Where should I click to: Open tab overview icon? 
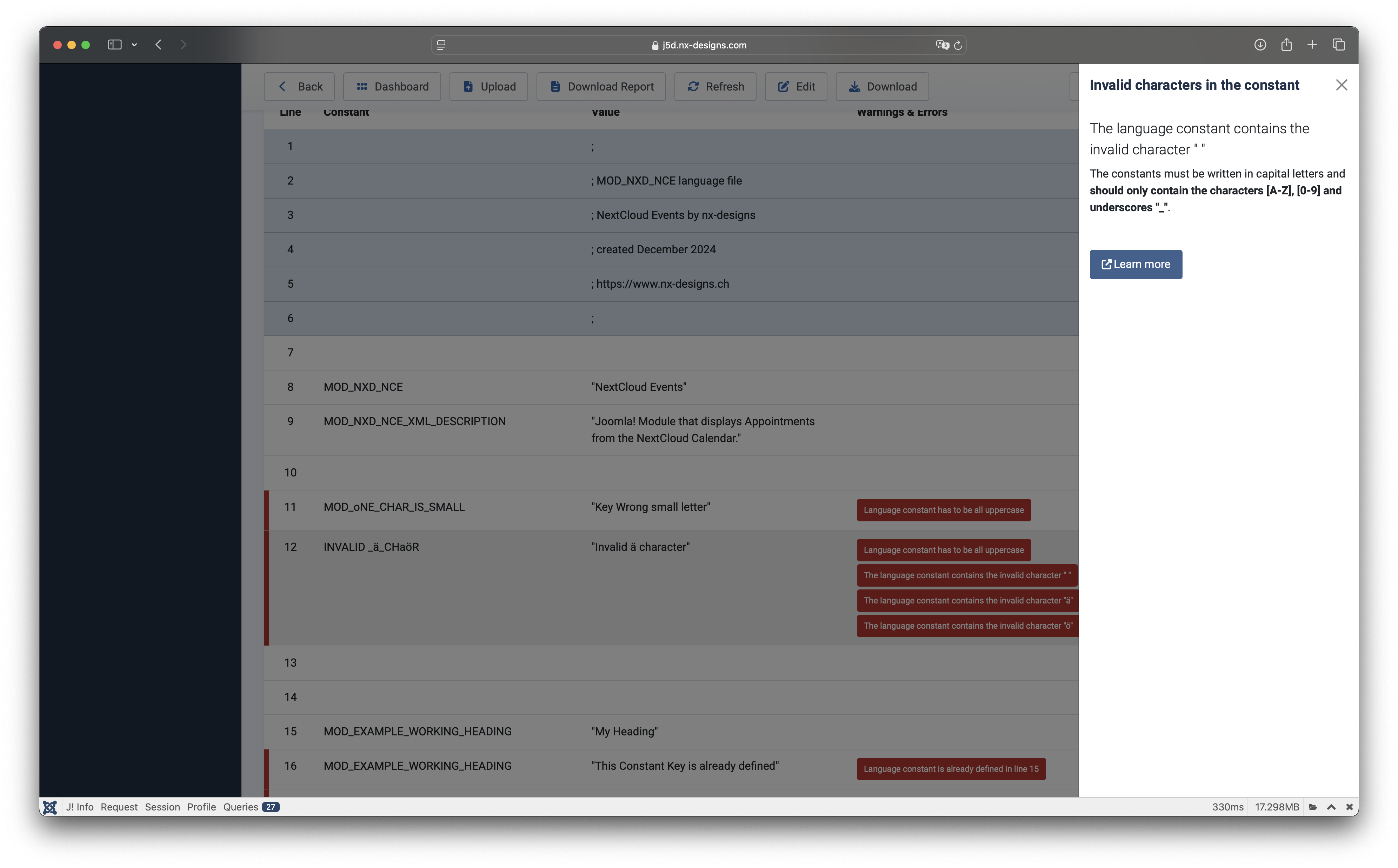1339,45
